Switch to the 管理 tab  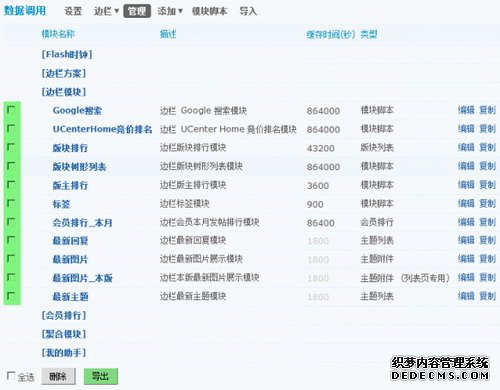click(x=137, y=11)
